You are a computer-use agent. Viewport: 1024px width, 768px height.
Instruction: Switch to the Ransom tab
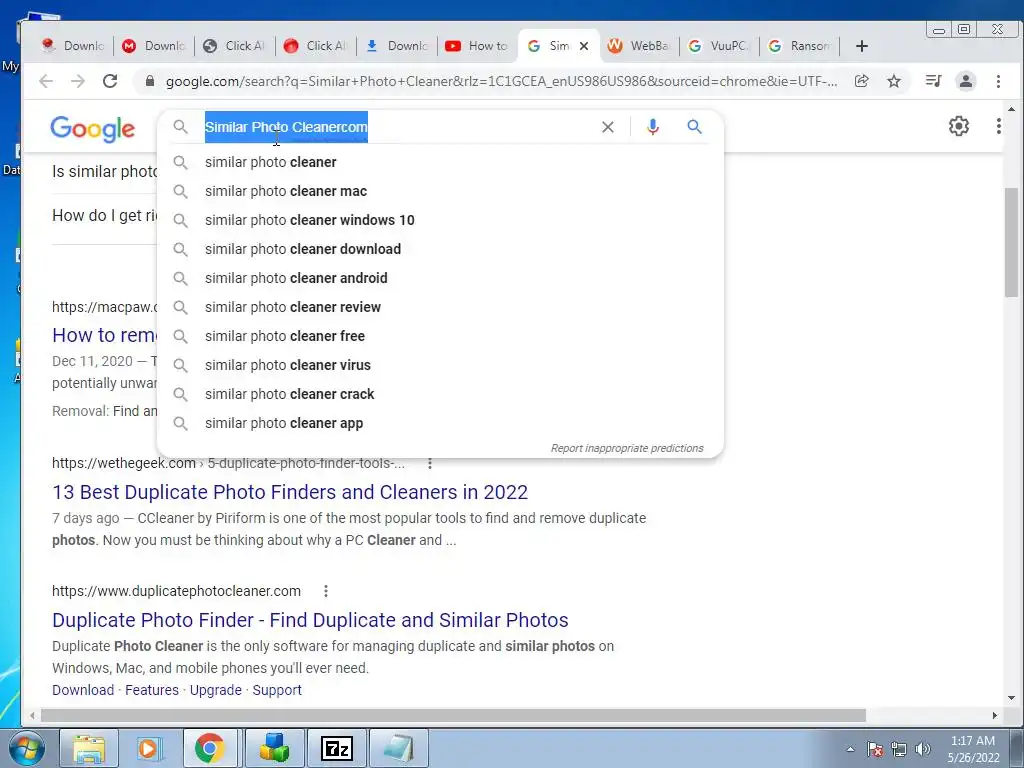pos(800,46)
